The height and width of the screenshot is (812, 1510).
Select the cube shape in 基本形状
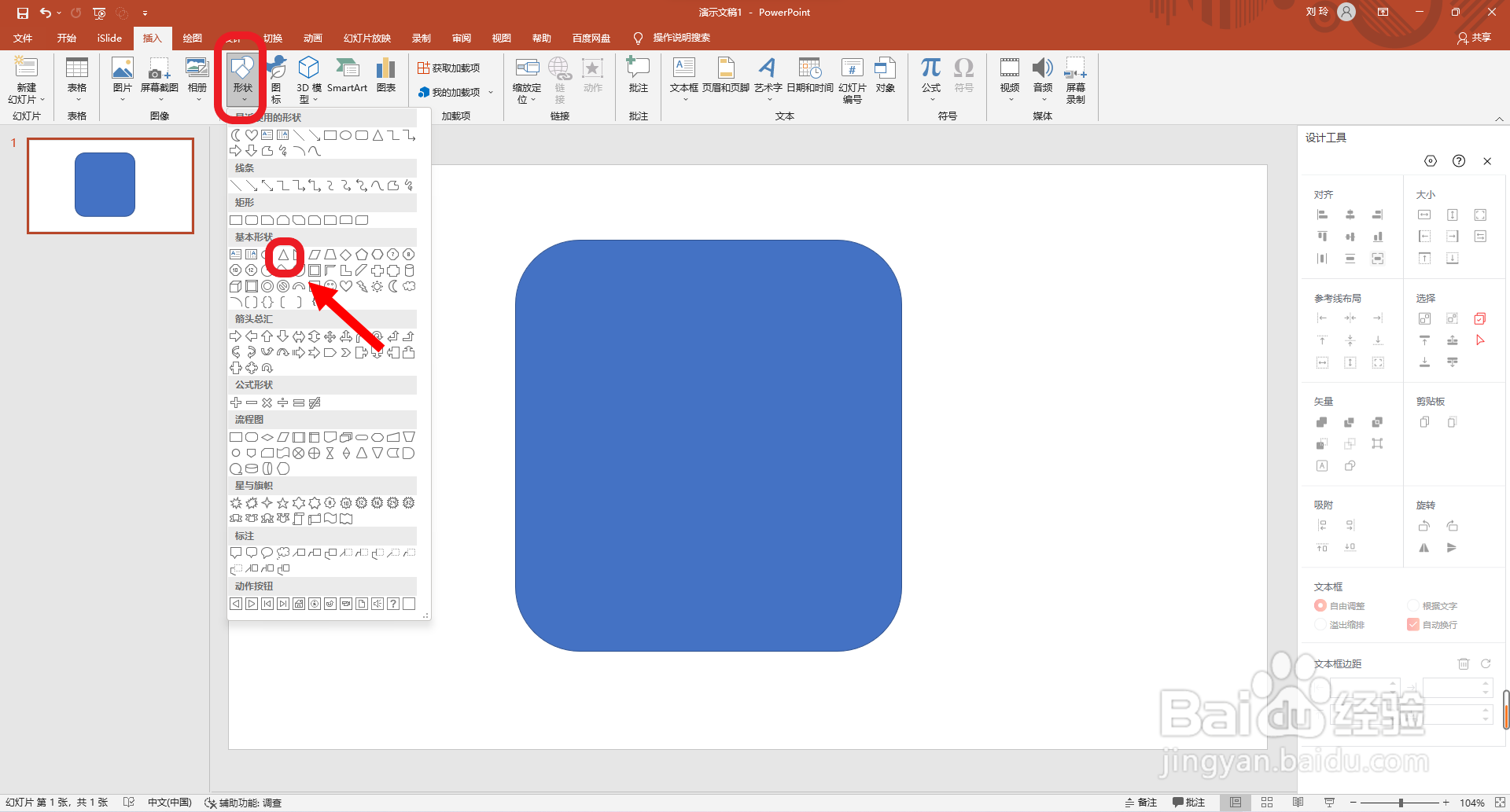(x=236, y=286)
